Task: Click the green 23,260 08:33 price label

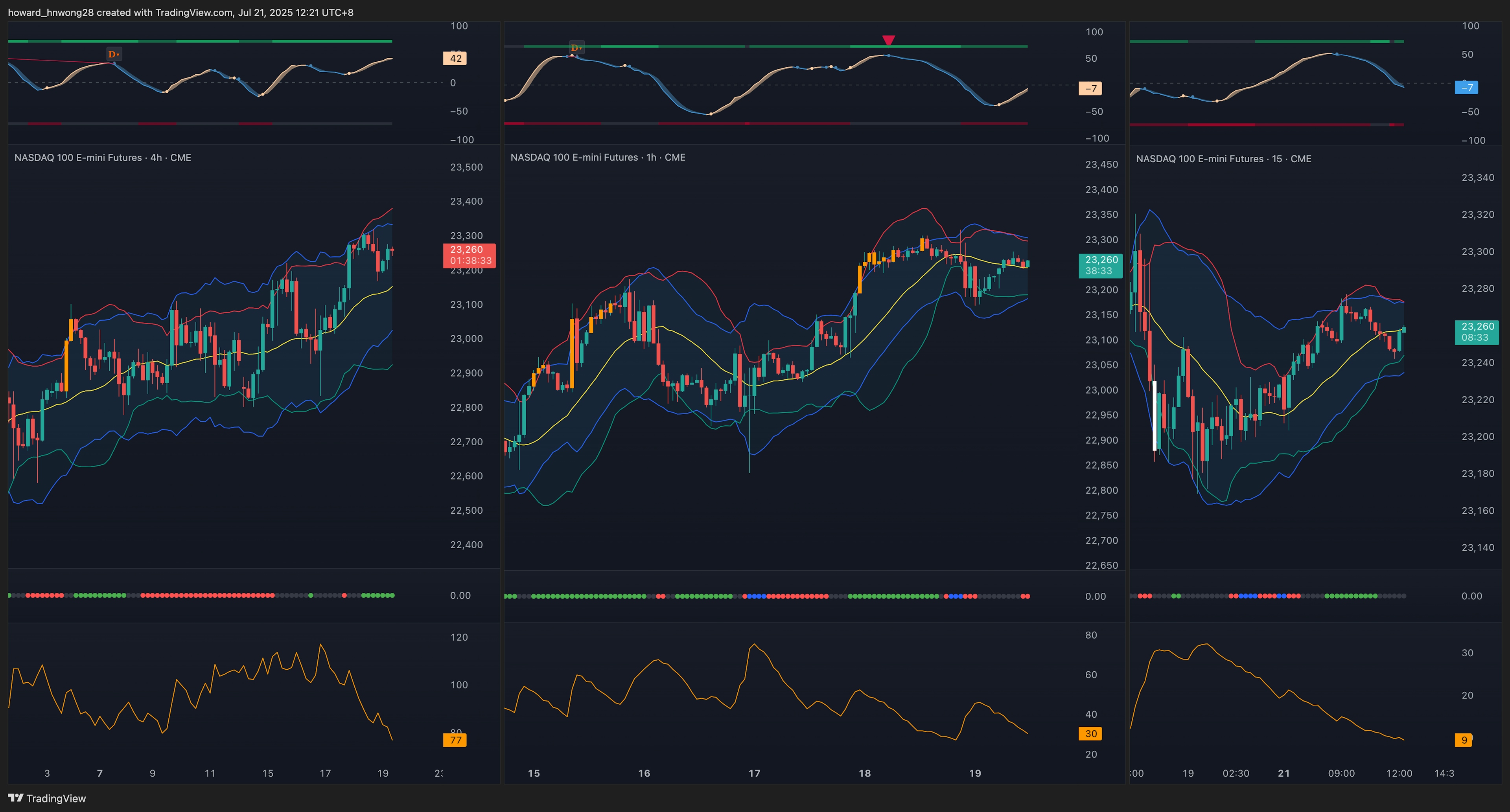Action: tap(1477, 332)
